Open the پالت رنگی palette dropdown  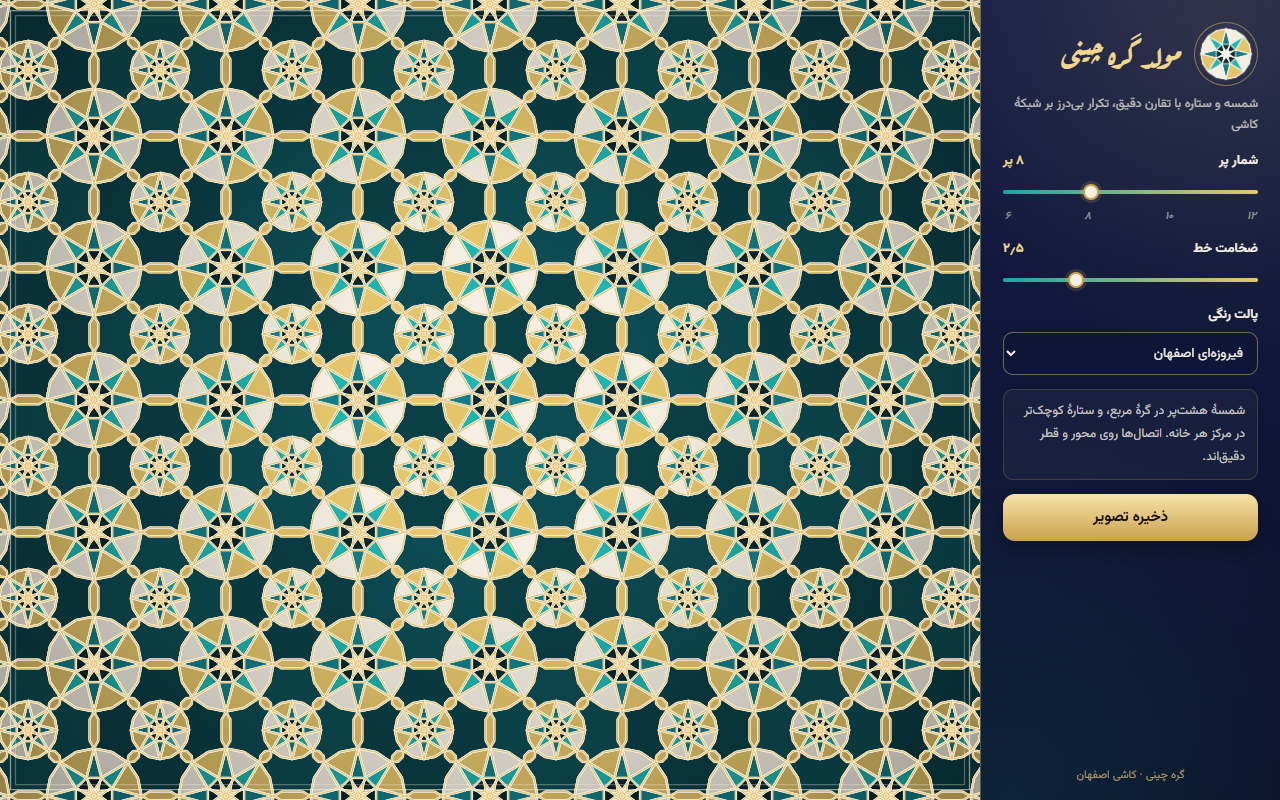(1130, 353)
